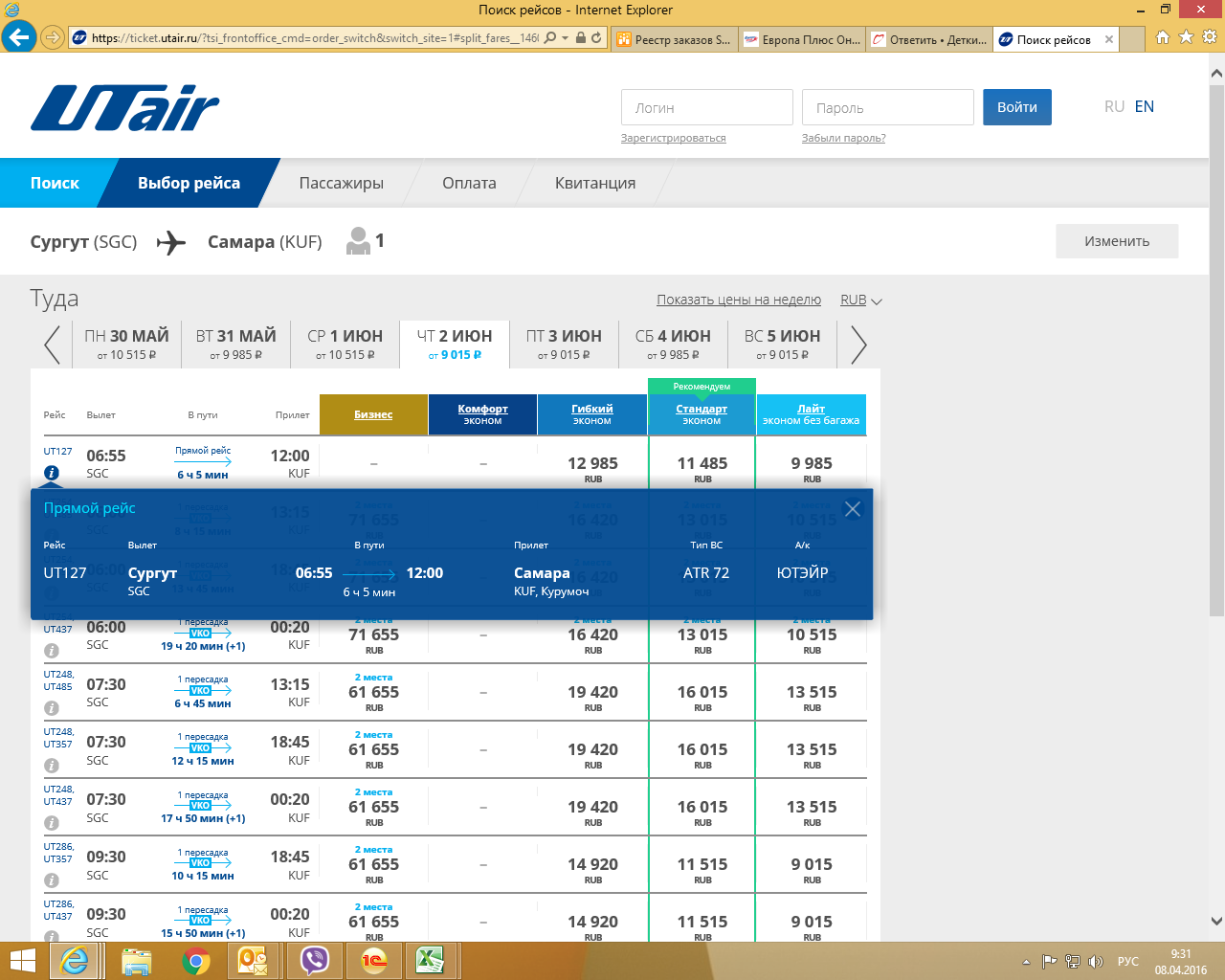This screenshot has width=1225, height=980.
Task: Click the Изменить button
Action: pos(1116,241)
